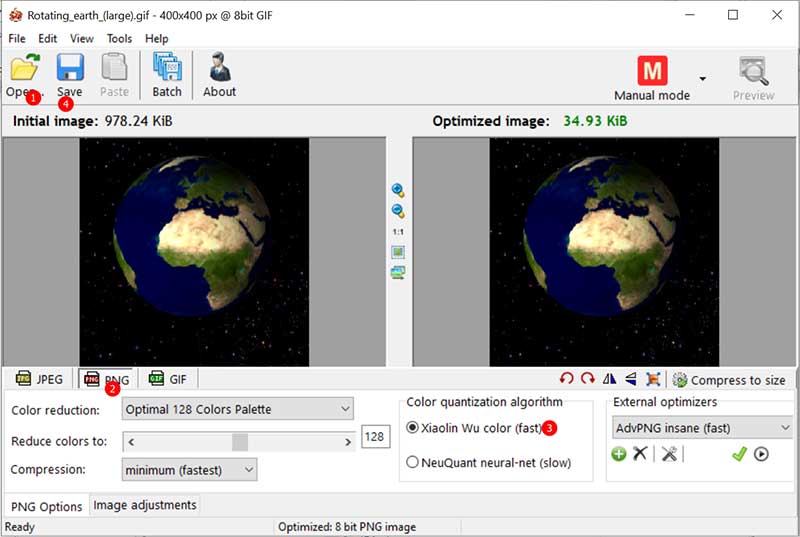Rotate image clockwise

click(x=588, y=378)
